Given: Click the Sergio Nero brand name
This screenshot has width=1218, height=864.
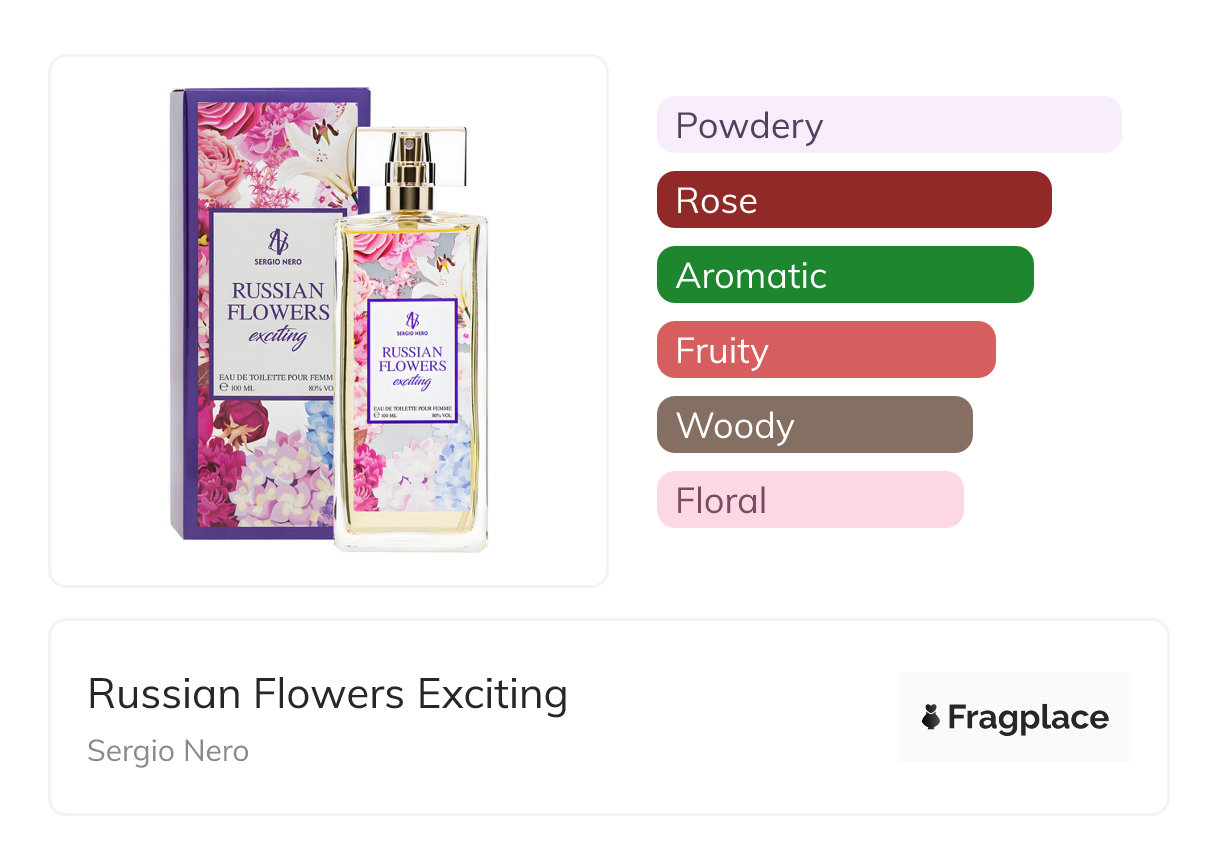Looking at the screenshot, I should click(168, 751).
